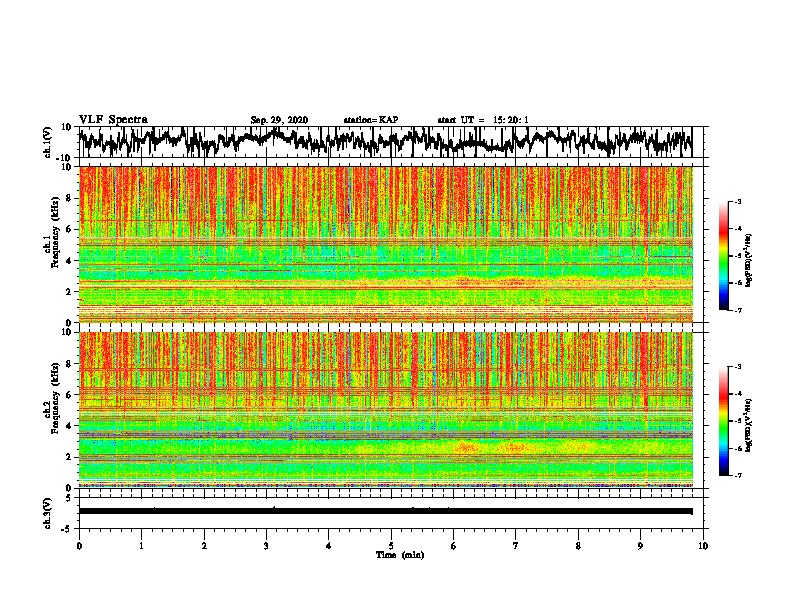Click the "4" kHz tick on ch.2 frequency axis
The height and width of the screenshot is (612, 792).
pos(70,426)
